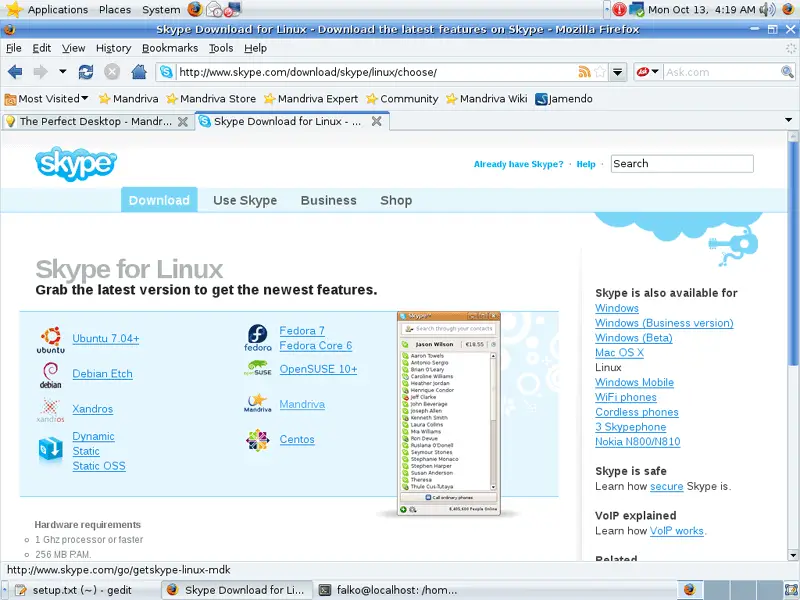
Task: Click the Already have Skype? link
Action: click(x=518, y=164)
